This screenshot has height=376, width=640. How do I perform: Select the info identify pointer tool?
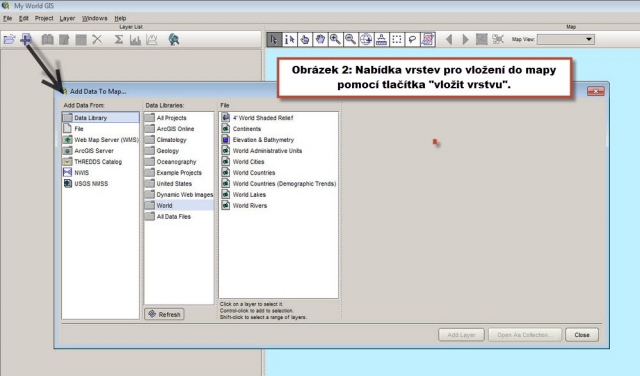coord(290,39)
